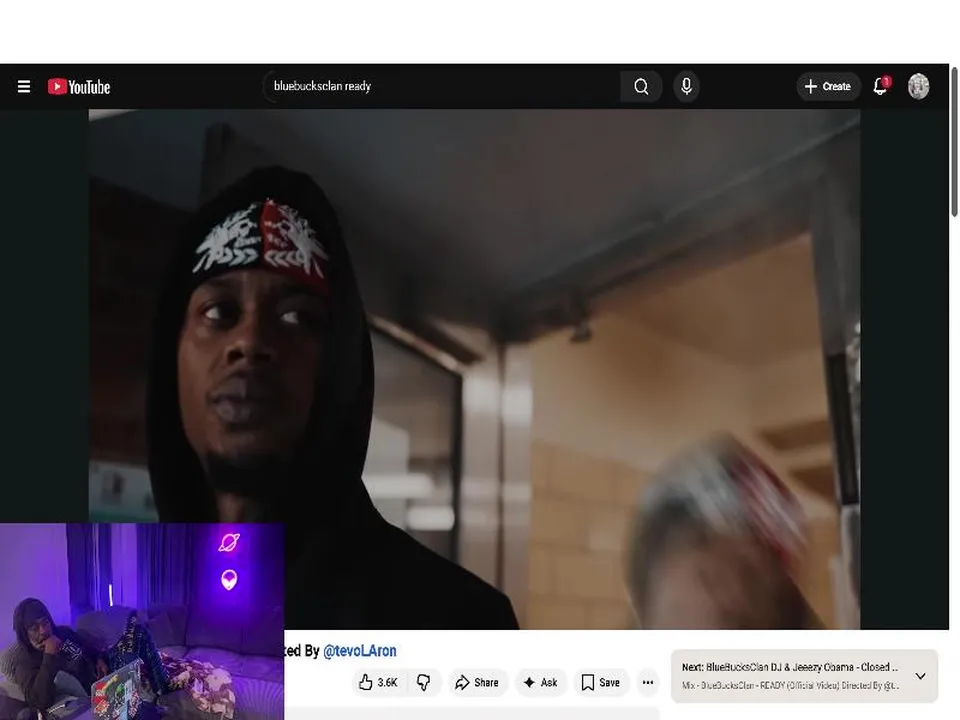Run search with the magnifier button
This screenshot has height=720, width=960.
(x=641, y=86)
